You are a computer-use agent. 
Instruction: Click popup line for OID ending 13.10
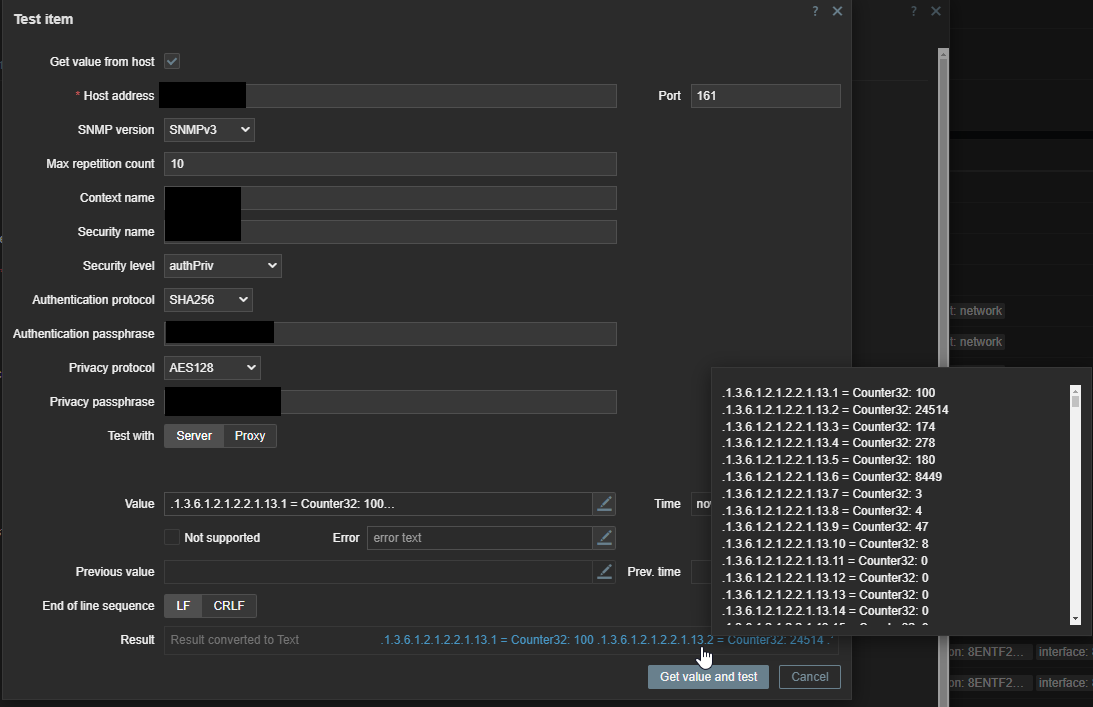825,544
